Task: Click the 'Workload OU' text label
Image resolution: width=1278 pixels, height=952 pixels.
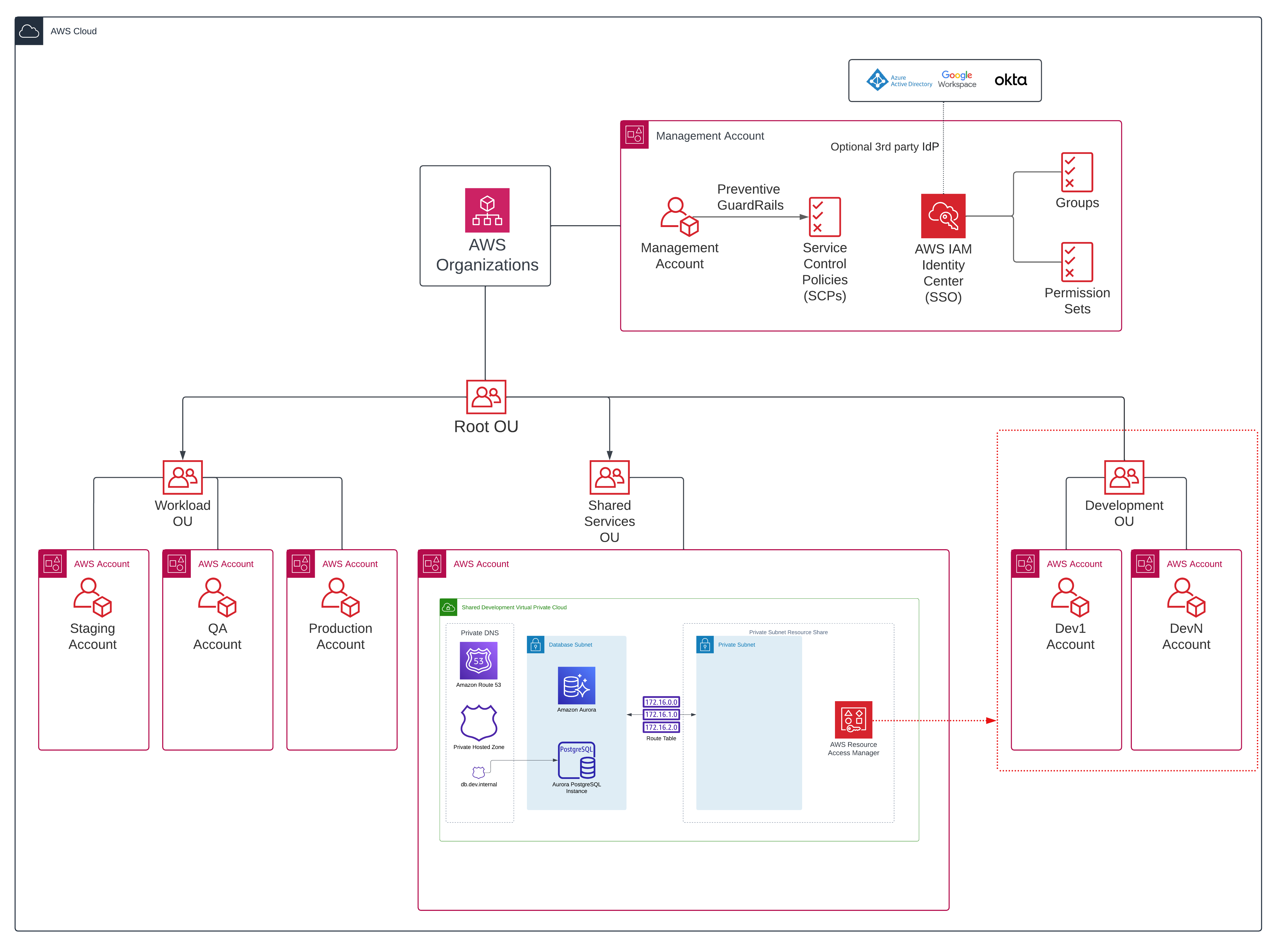Action: tap(183, 513)
